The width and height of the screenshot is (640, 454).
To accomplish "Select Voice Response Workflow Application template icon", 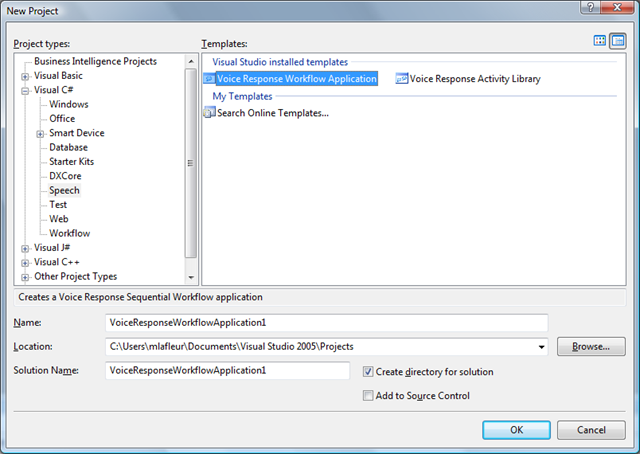I will pyautogui.click(x=209, y=78).
